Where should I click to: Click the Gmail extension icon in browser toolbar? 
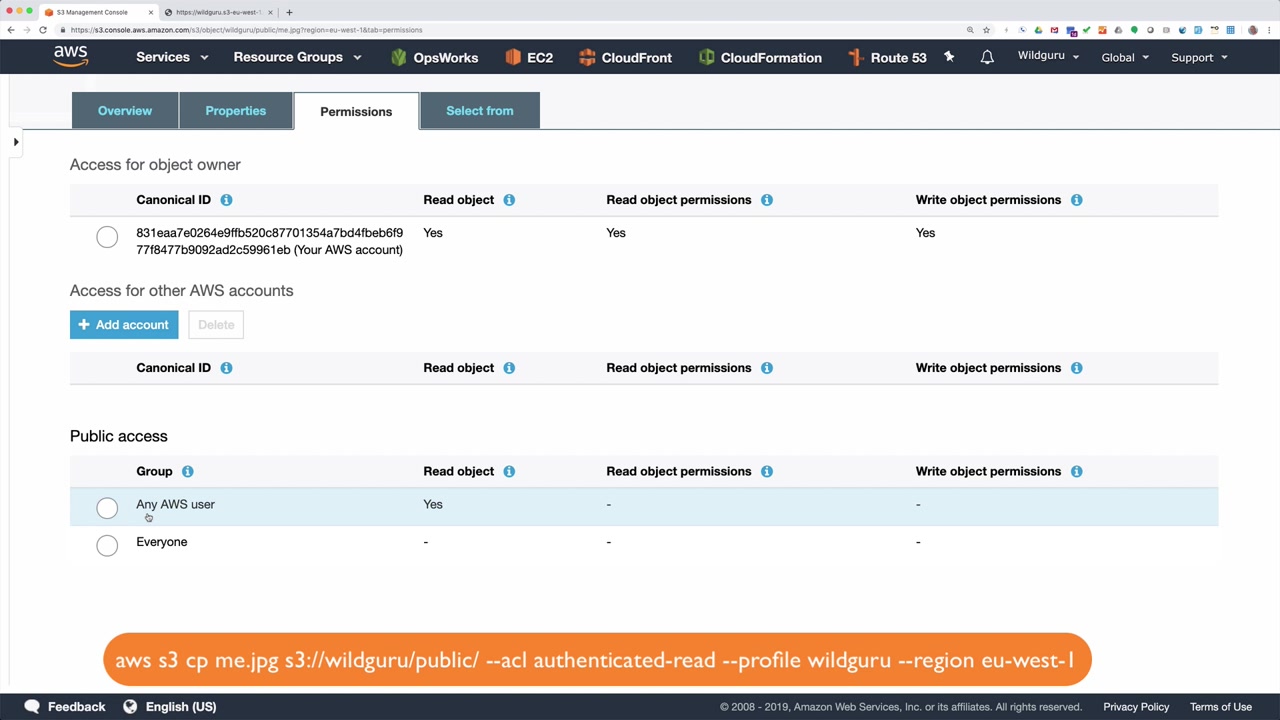pos(1054,30)
